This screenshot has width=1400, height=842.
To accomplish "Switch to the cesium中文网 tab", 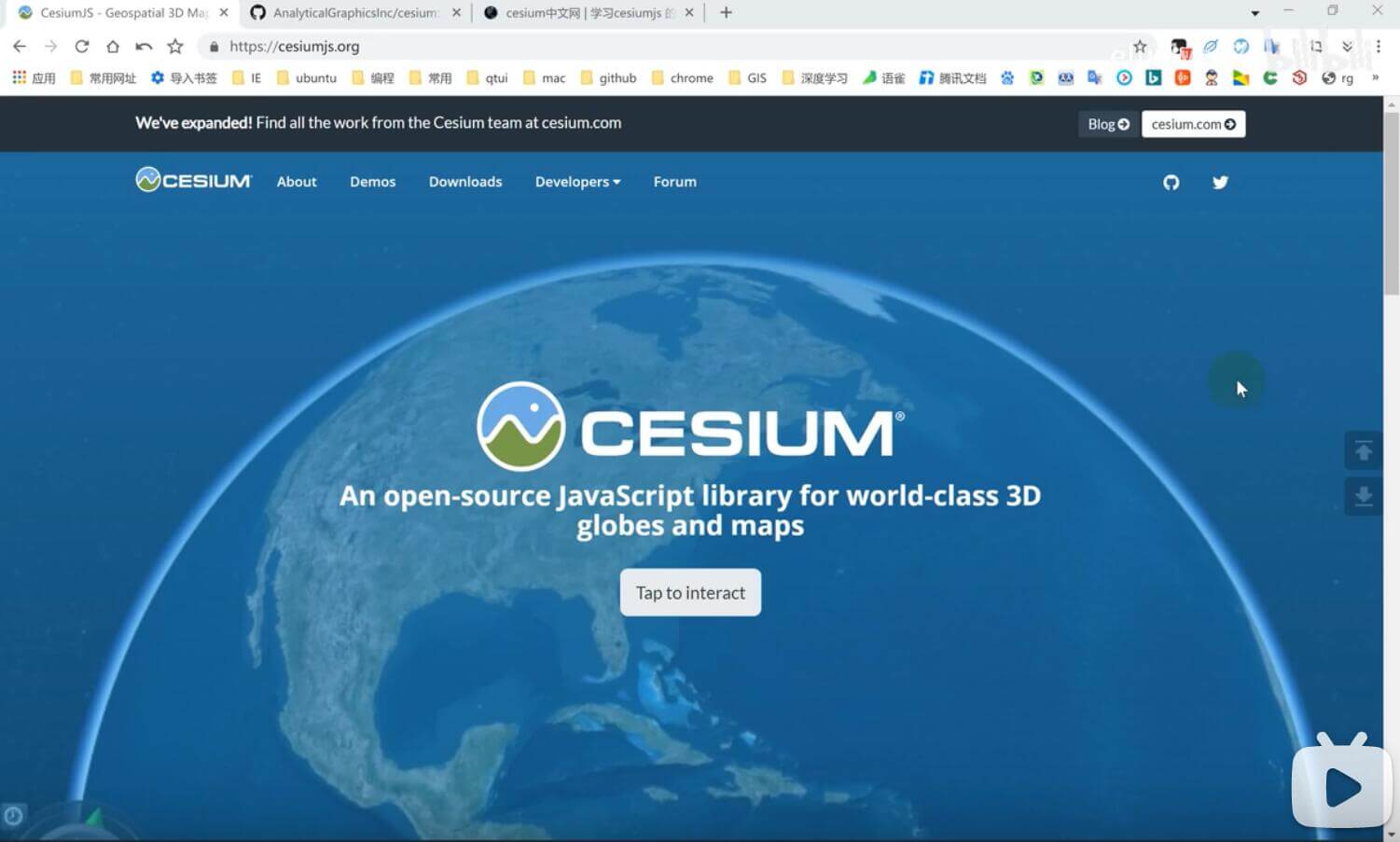I will 588,12.
